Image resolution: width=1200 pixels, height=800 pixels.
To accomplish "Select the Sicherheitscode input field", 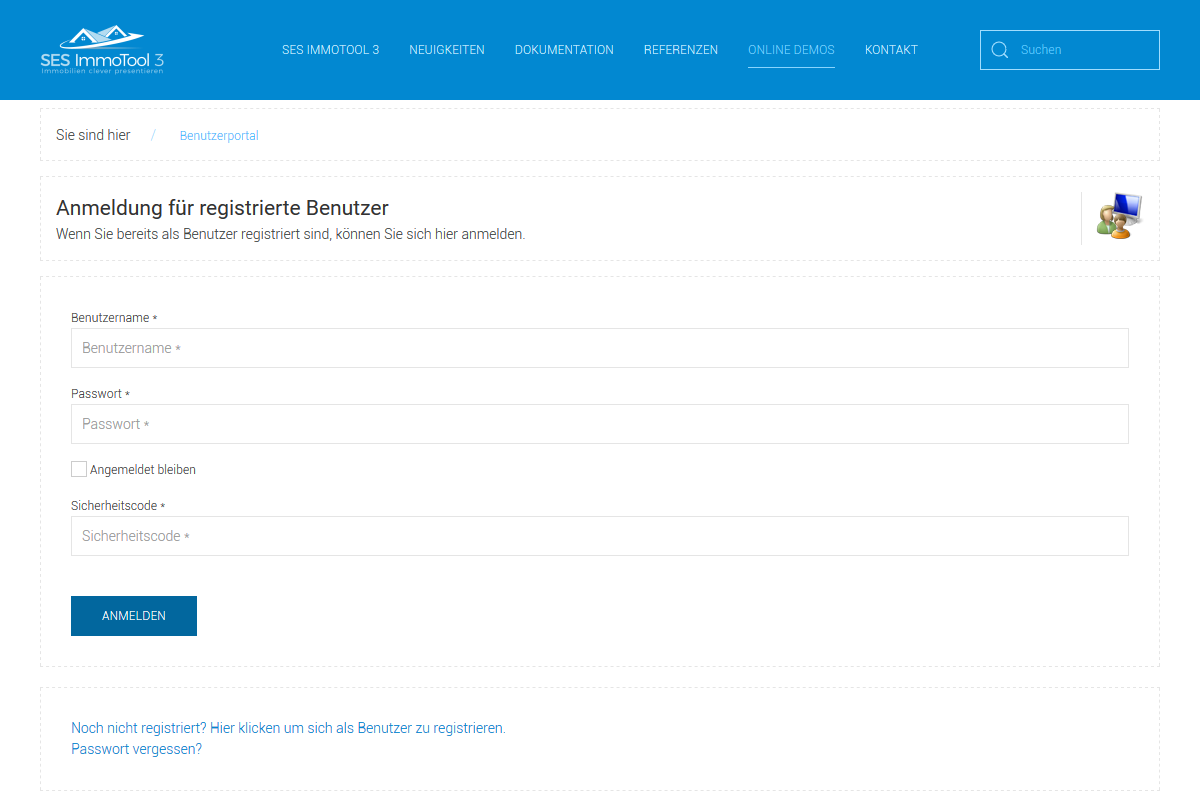I will (x=599, y=536).
